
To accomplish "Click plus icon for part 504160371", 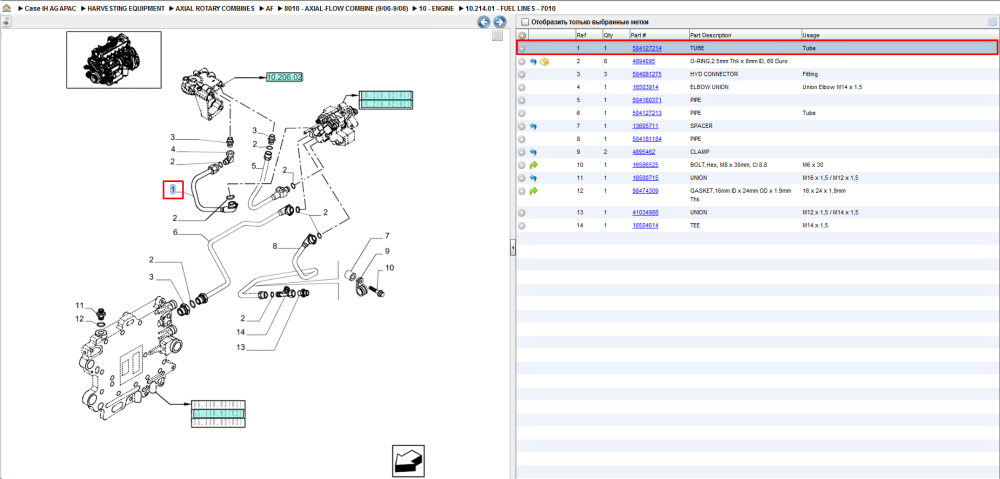I will click(522, 100).
